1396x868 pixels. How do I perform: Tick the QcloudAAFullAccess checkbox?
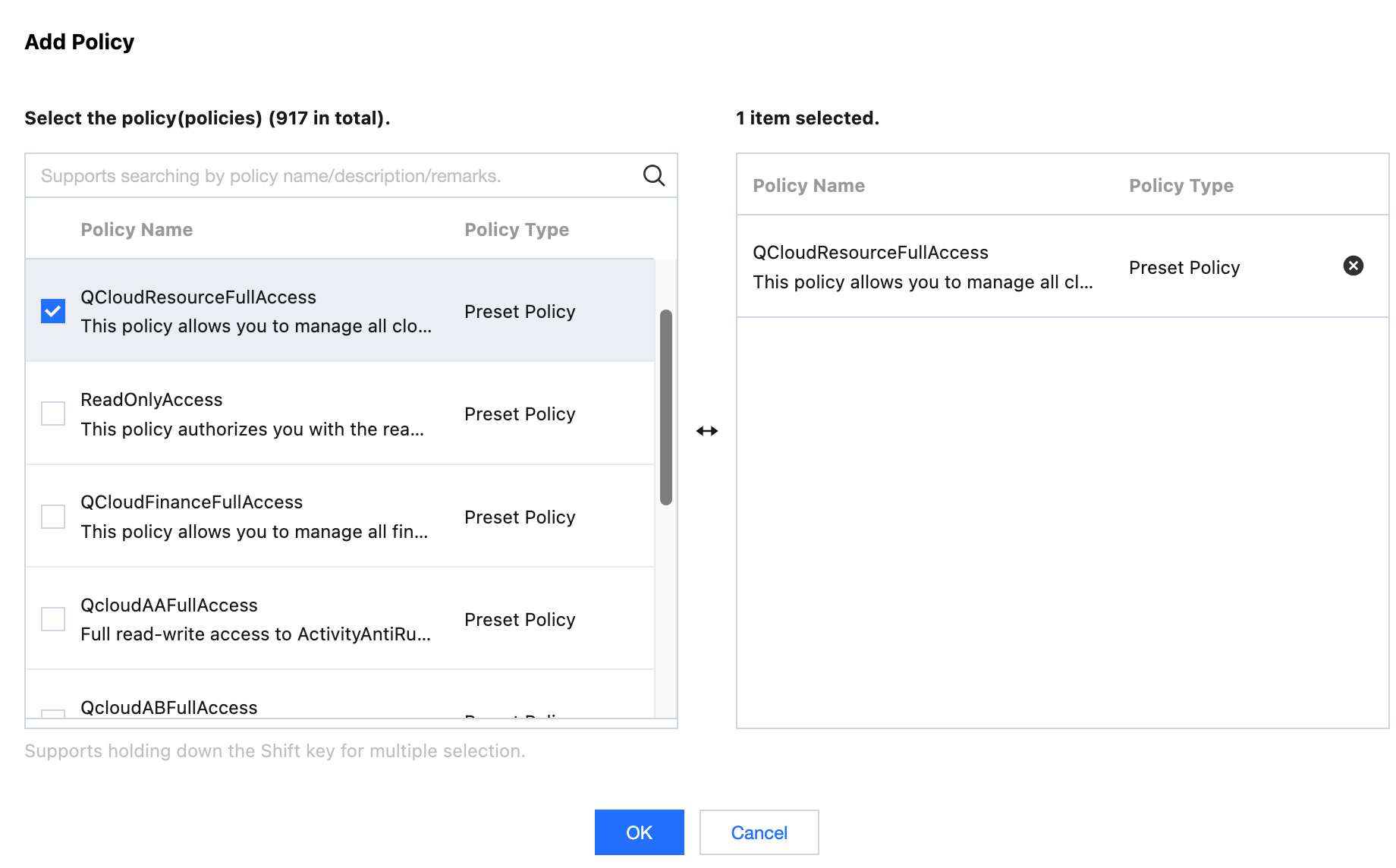pos(53,619)
